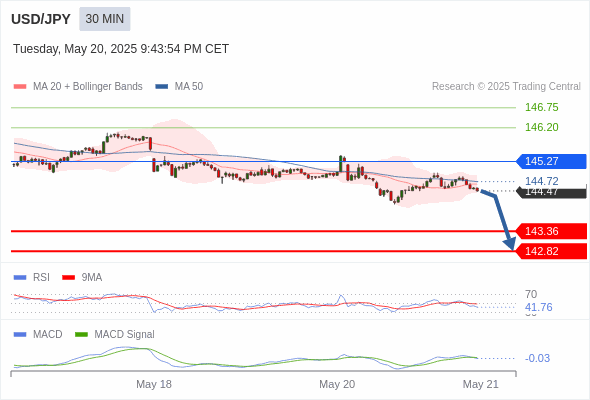Viewport: 590px width, 400px height.
Task: Click the RSI legend swatch
Action: (x=20, y=278)
